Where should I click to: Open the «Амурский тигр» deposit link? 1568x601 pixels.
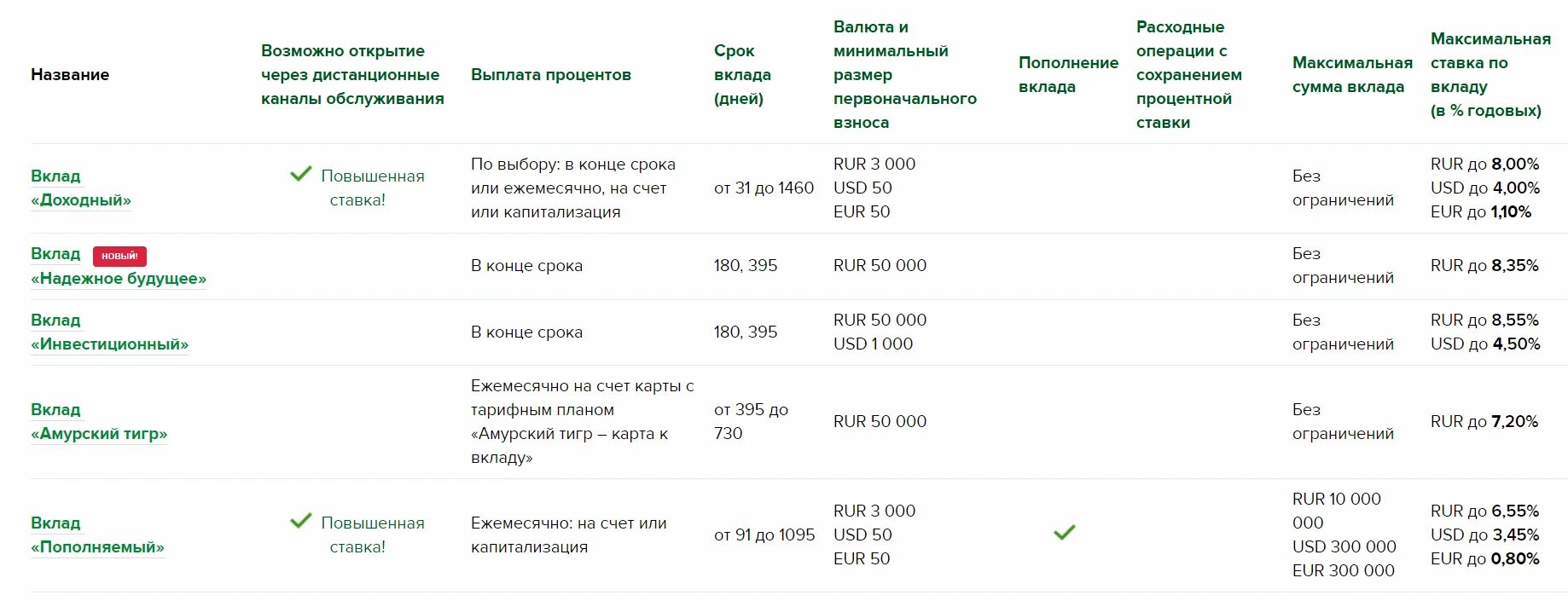point(99,434)
